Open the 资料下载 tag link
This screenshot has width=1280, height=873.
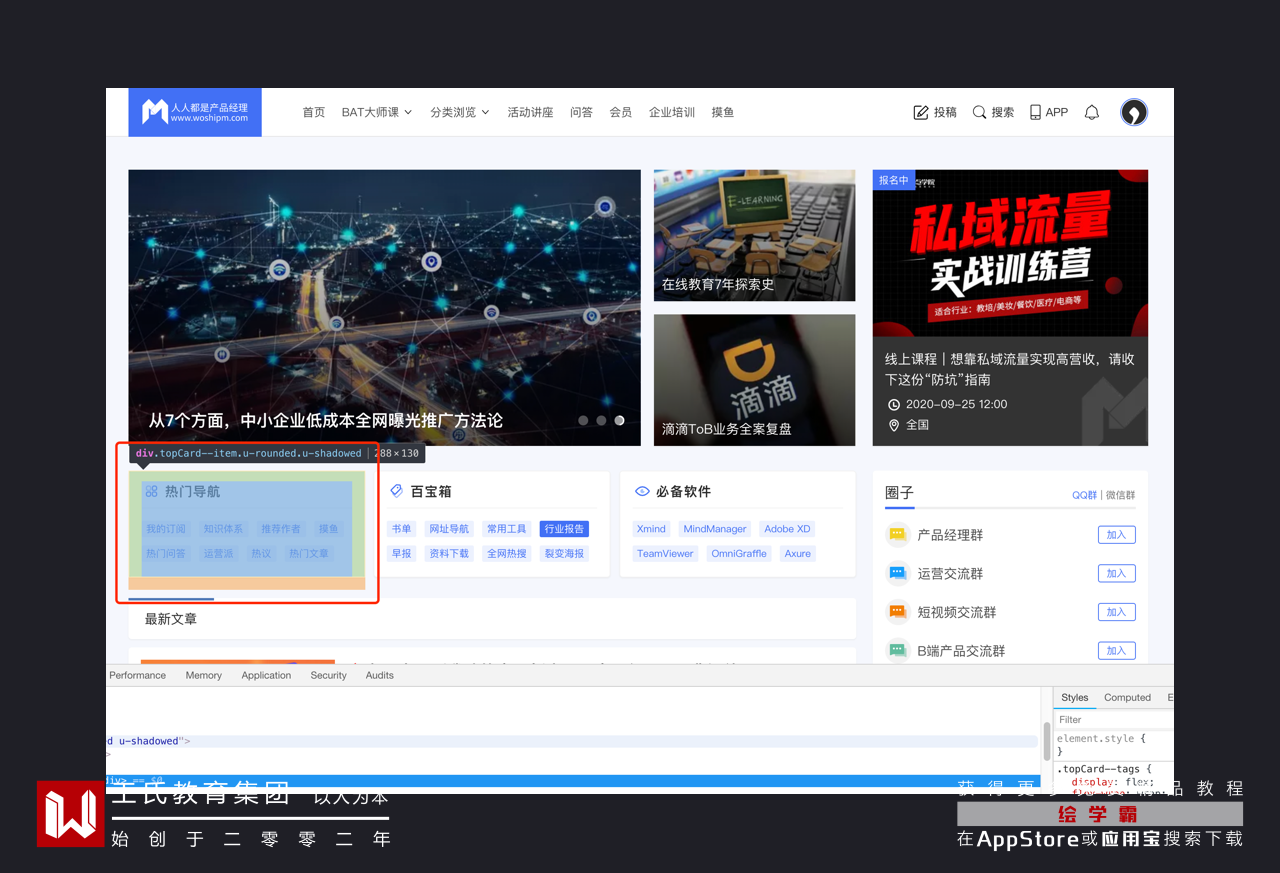448,553
